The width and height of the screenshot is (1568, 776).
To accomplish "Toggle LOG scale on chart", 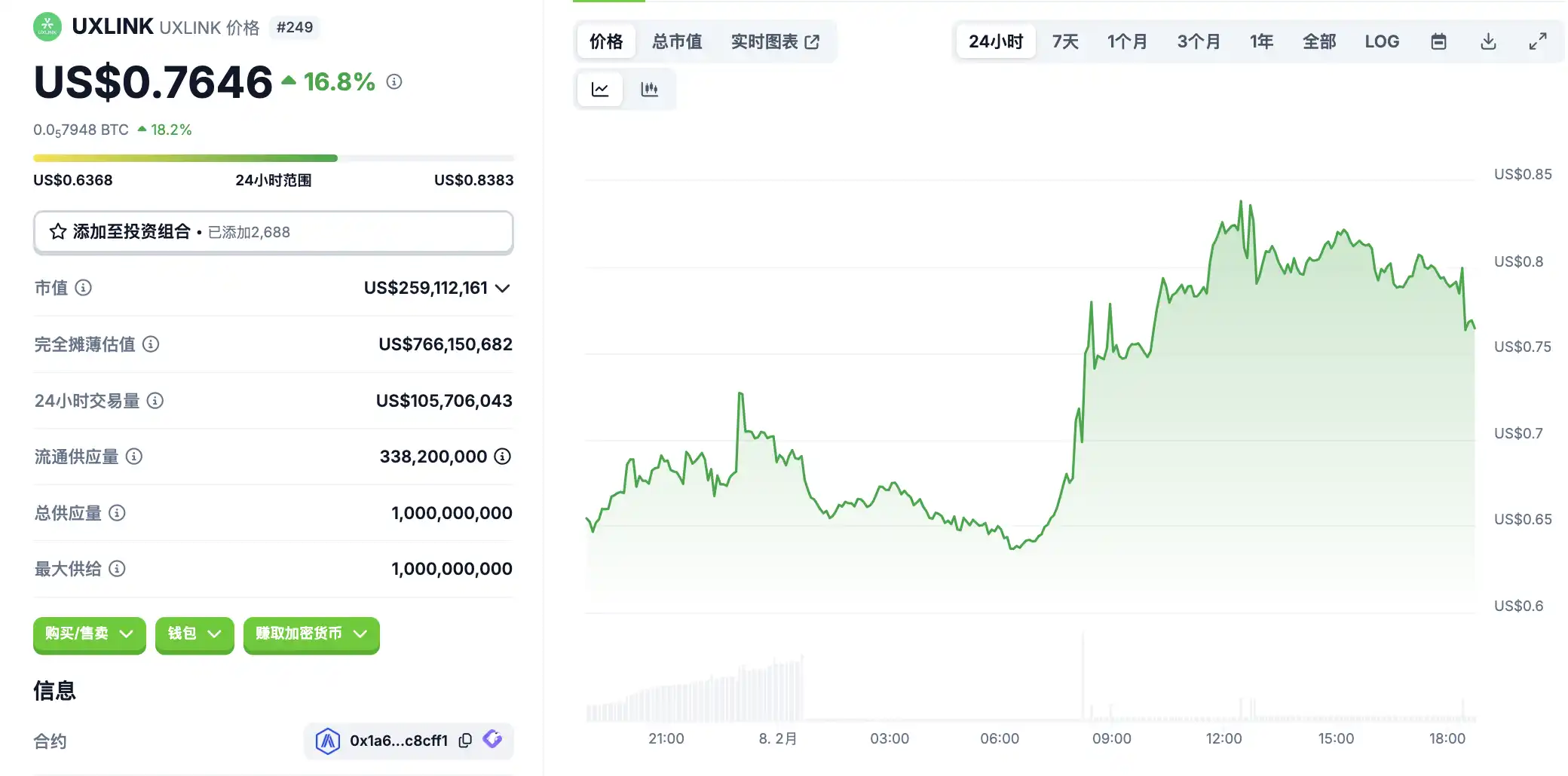I will 1381,41.
